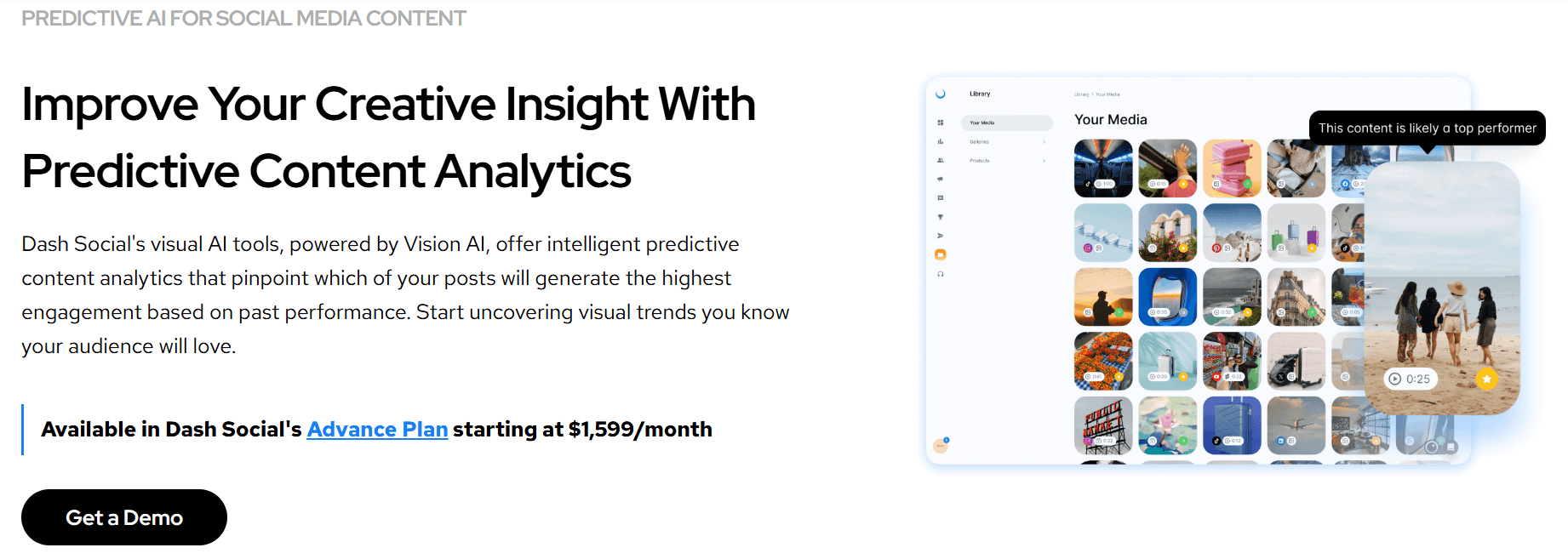Open the megaphone announcements icon in sidebar
The height and width of the screenshot is (559, 1568).
(941, 178)
